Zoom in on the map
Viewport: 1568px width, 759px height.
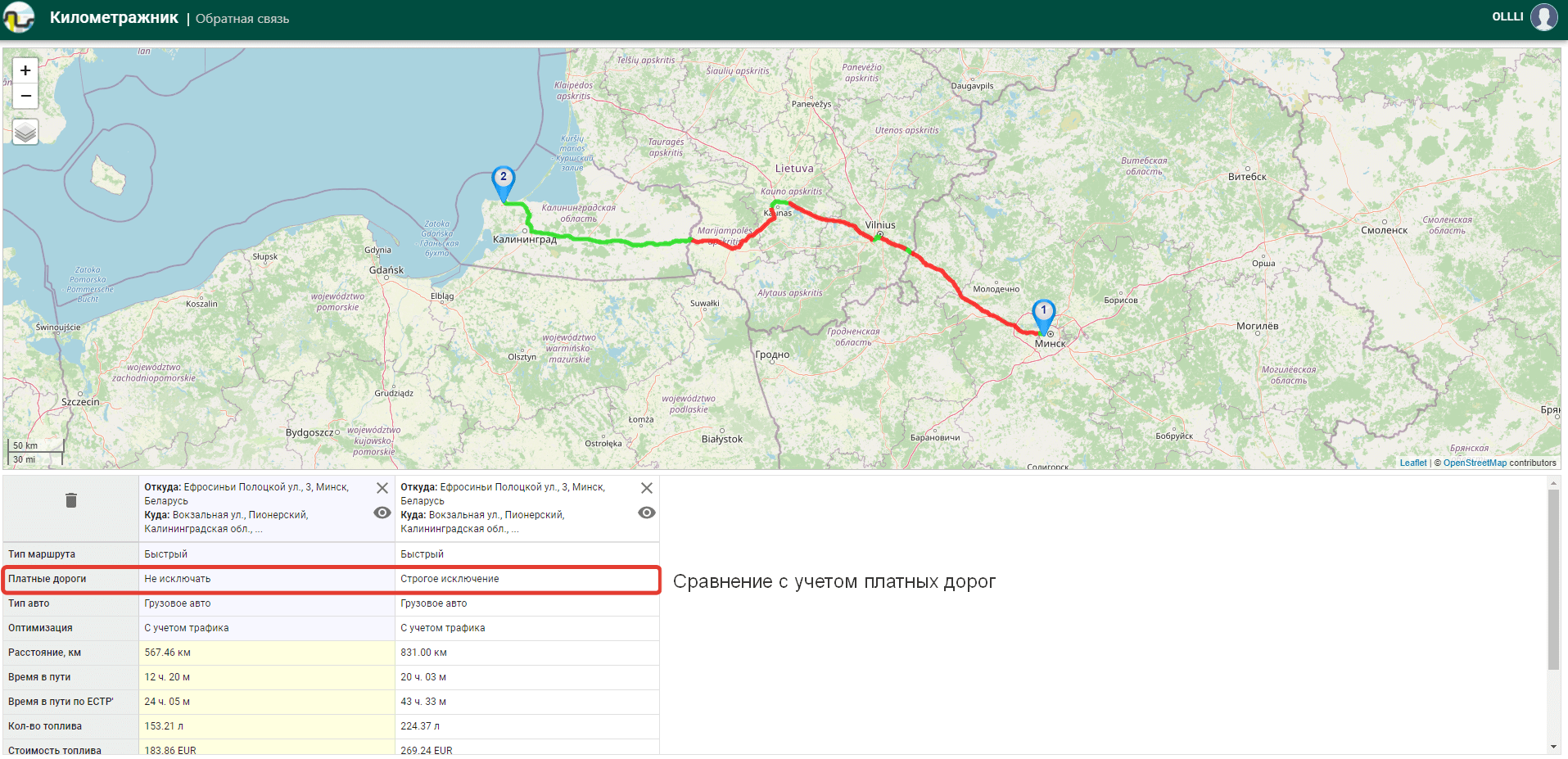tap(25, 71)
